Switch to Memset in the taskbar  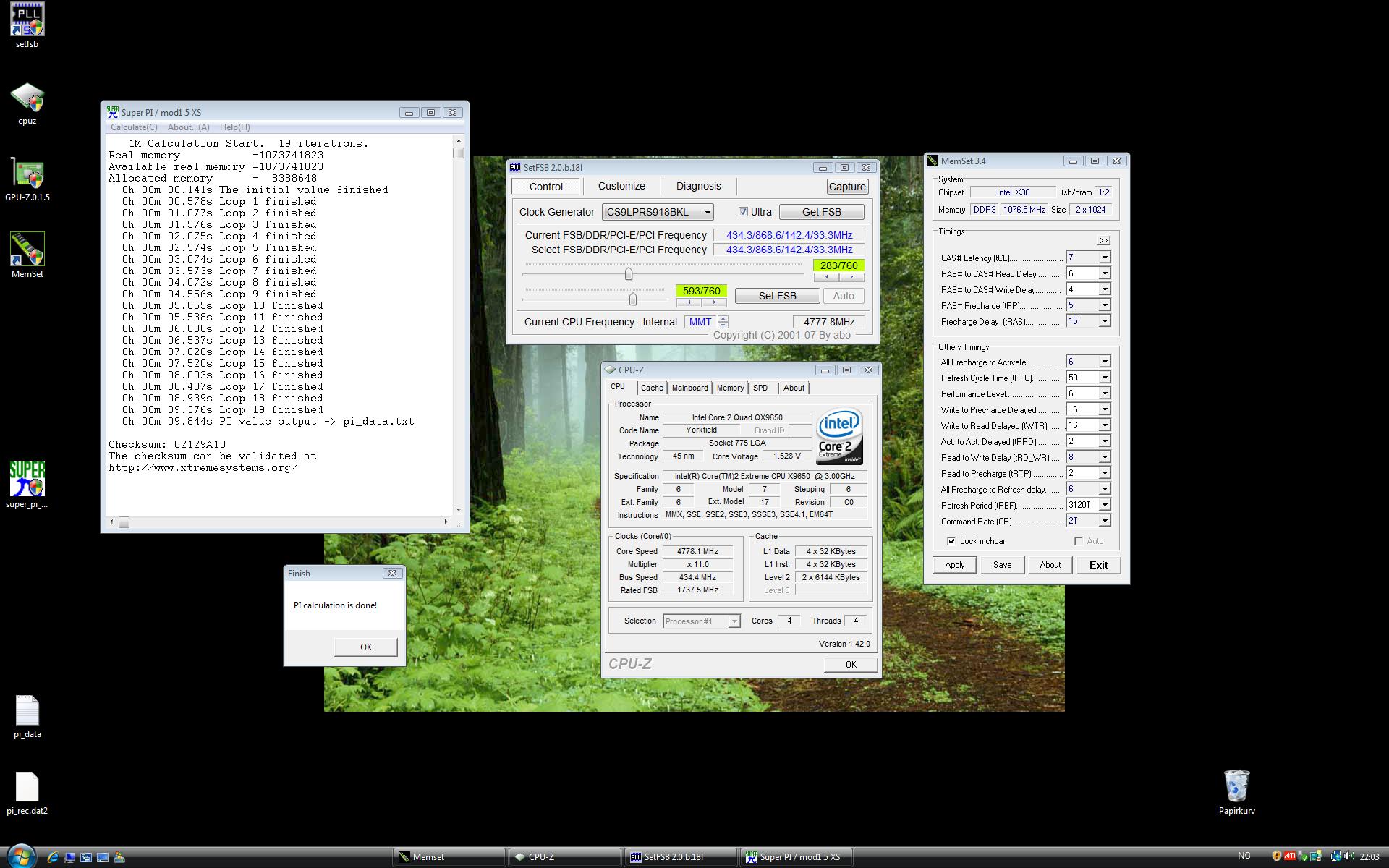[449, 857]
